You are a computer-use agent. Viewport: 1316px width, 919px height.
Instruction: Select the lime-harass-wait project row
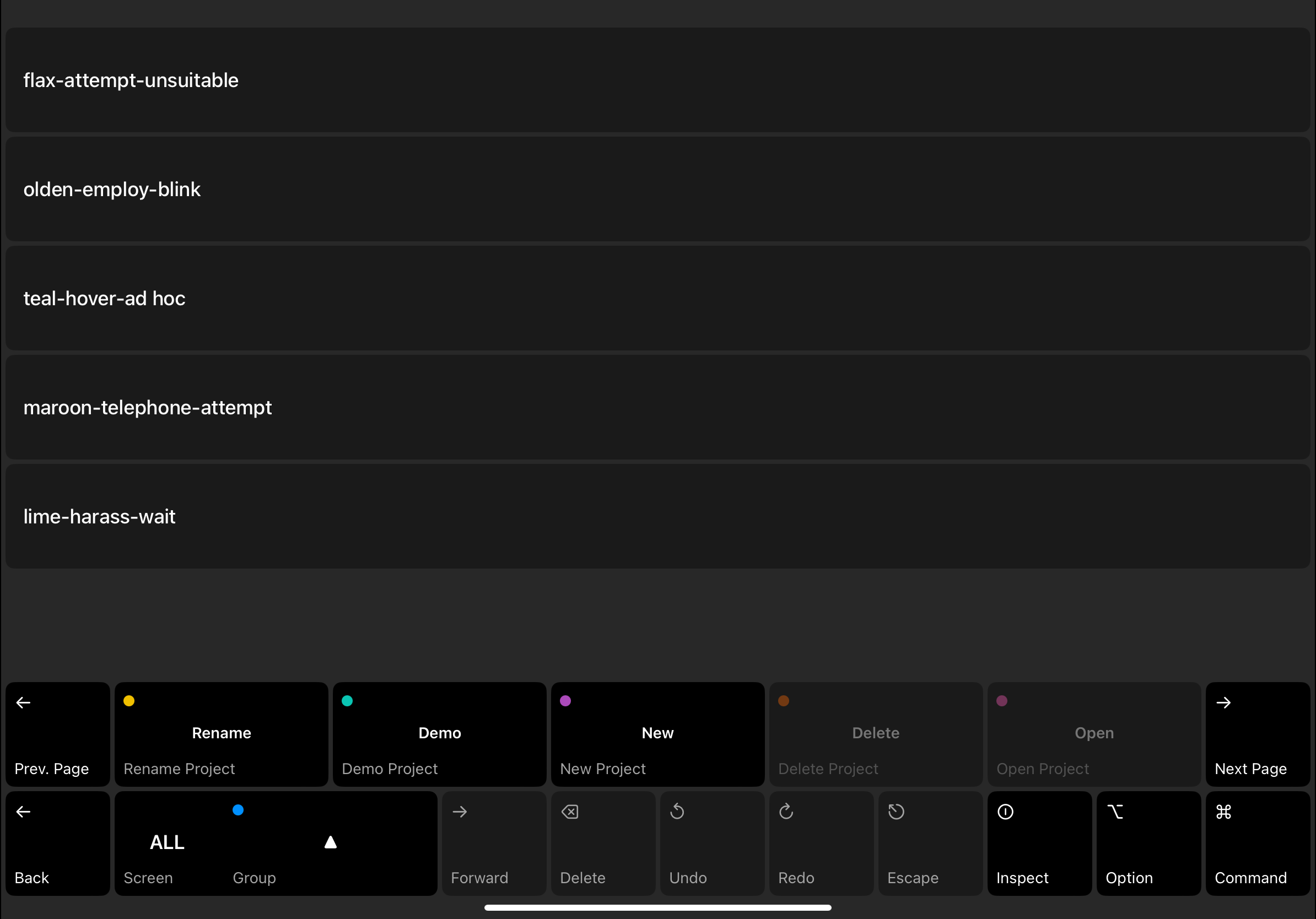click(657, 516)
